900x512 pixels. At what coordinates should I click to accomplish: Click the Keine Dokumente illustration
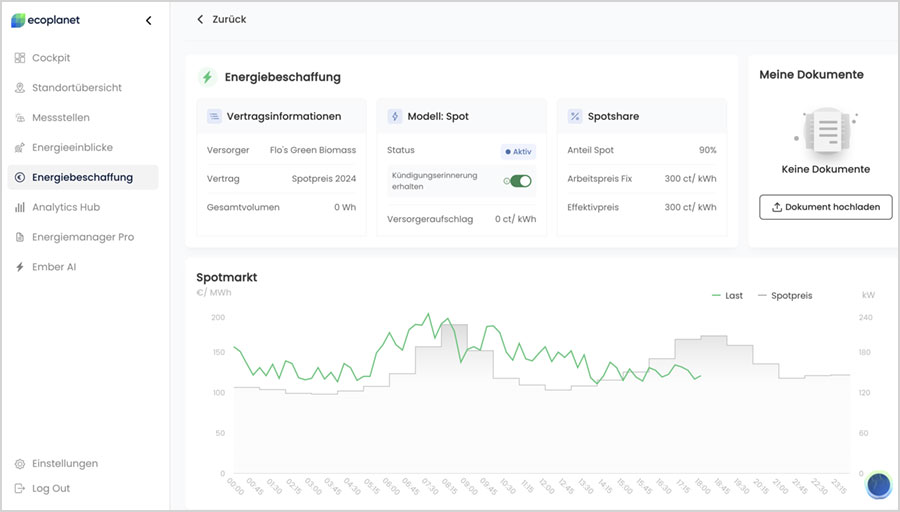click(x=827, y=131)
